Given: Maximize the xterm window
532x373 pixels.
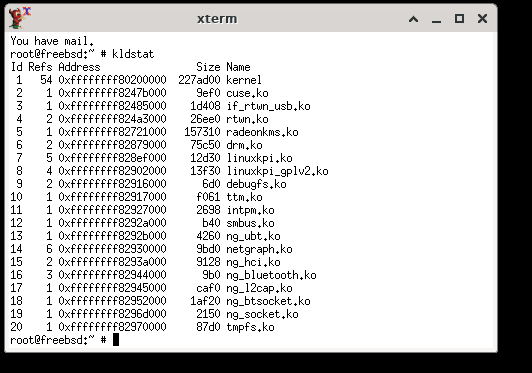Looking at the screenshot, I should (x=459, y=19).
